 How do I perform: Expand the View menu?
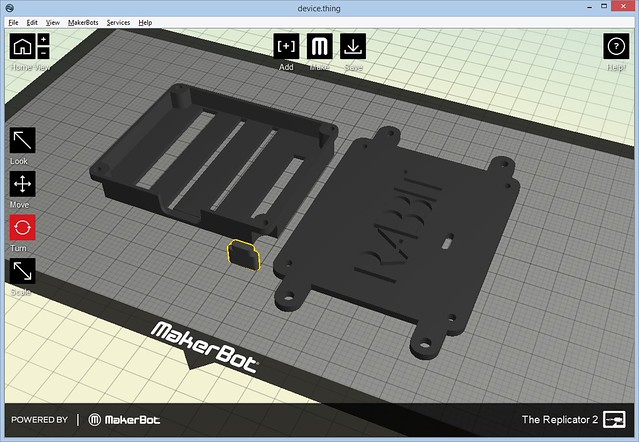53,21
